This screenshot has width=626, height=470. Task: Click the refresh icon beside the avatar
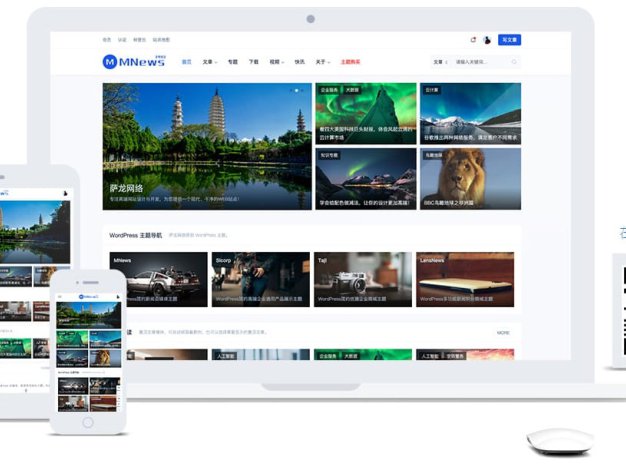click(x=473, y=40)
